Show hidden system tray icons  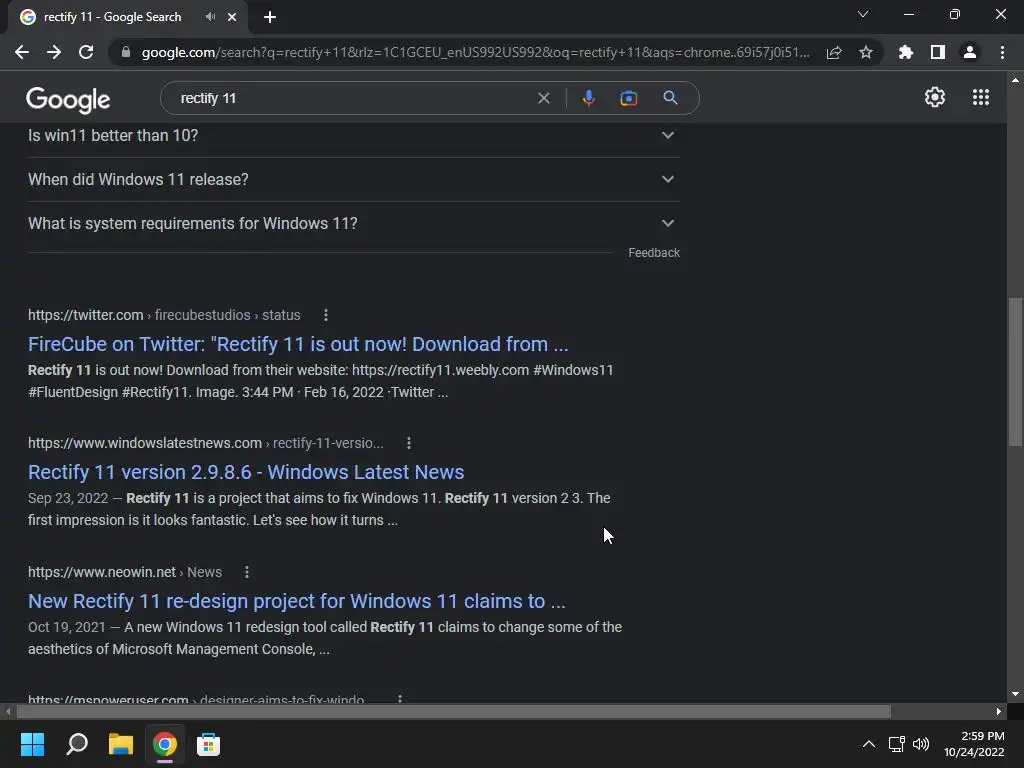pos(869,744)
